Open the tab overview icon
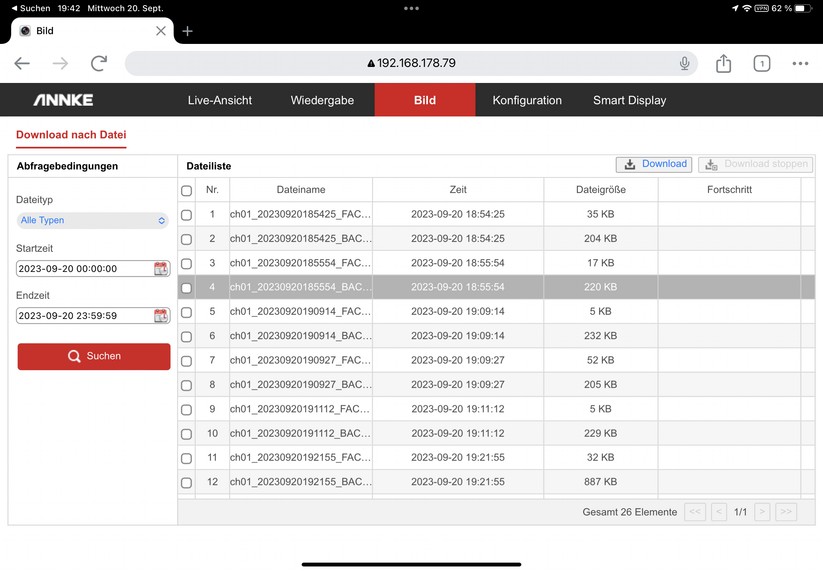This screenshot has width=823, height=571. tap(761, 63)
